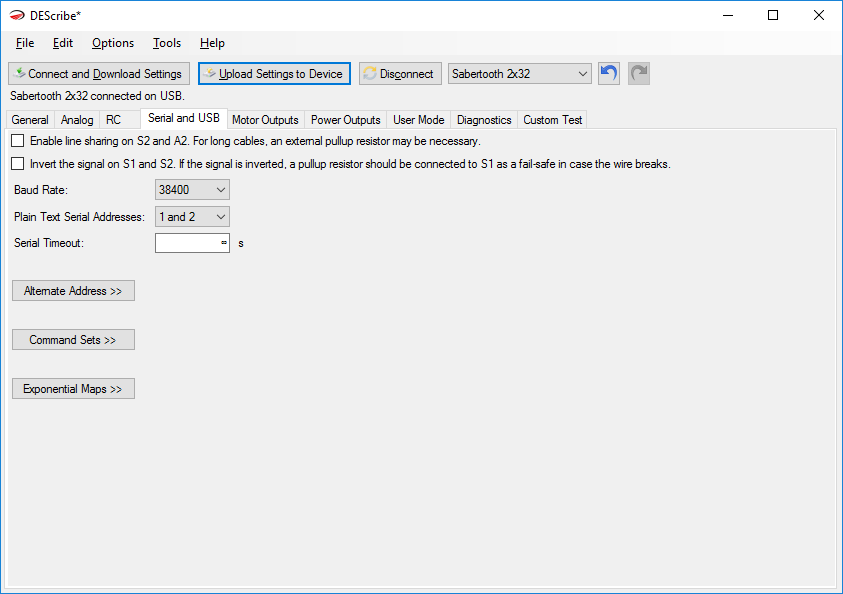
Task: Enable line sharing on S2 and A2
Action: coord(18,141)
